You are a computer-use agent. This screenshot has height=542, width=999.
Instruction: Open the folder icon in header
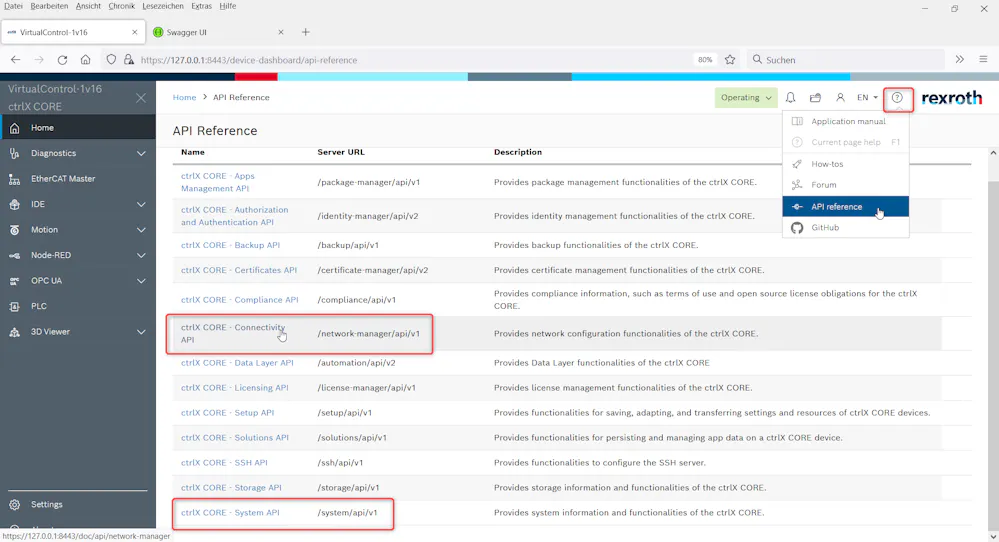815,98
